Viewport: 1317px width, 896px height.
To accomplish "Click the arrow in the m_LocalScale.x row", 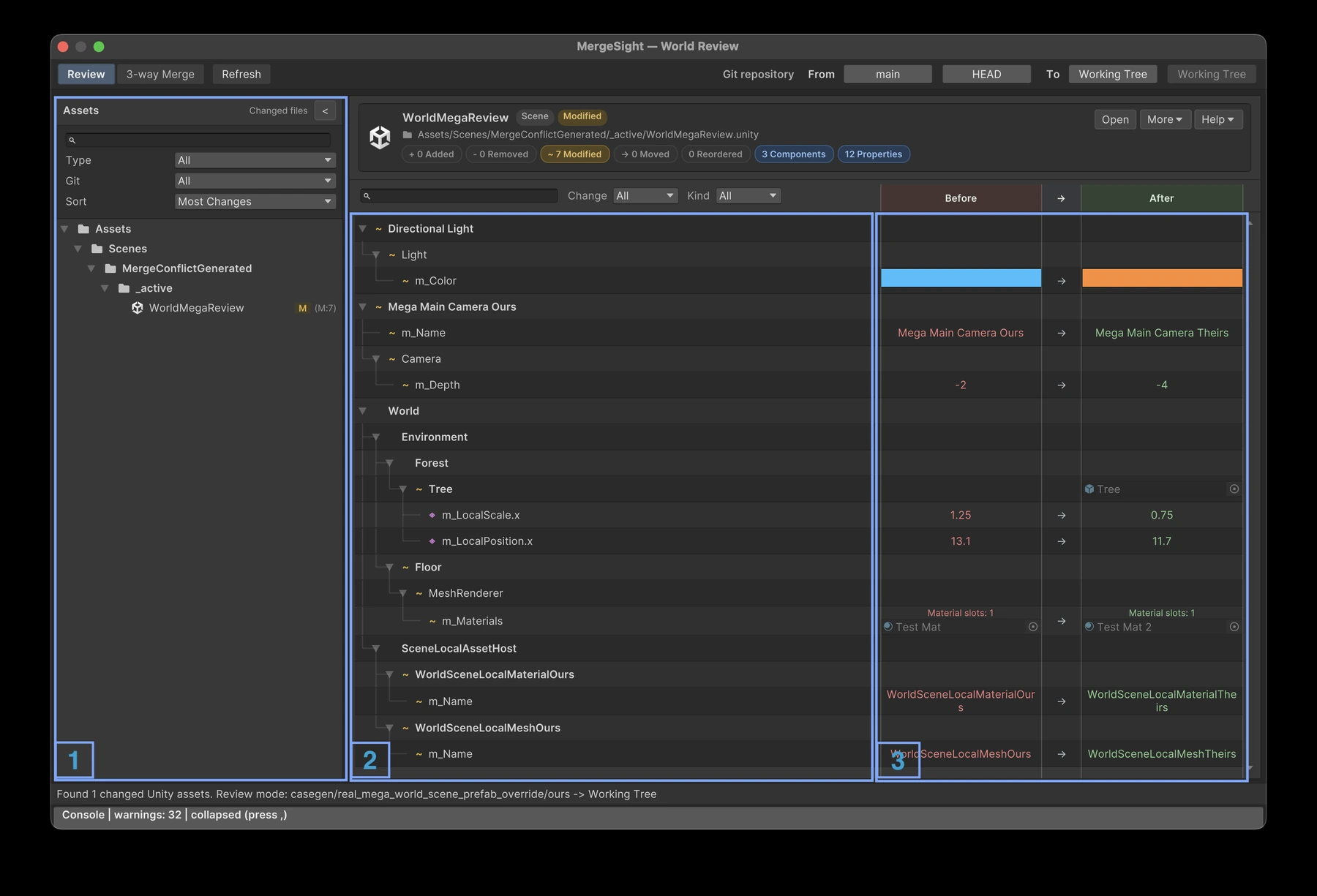I will [x=1062, y=516].
